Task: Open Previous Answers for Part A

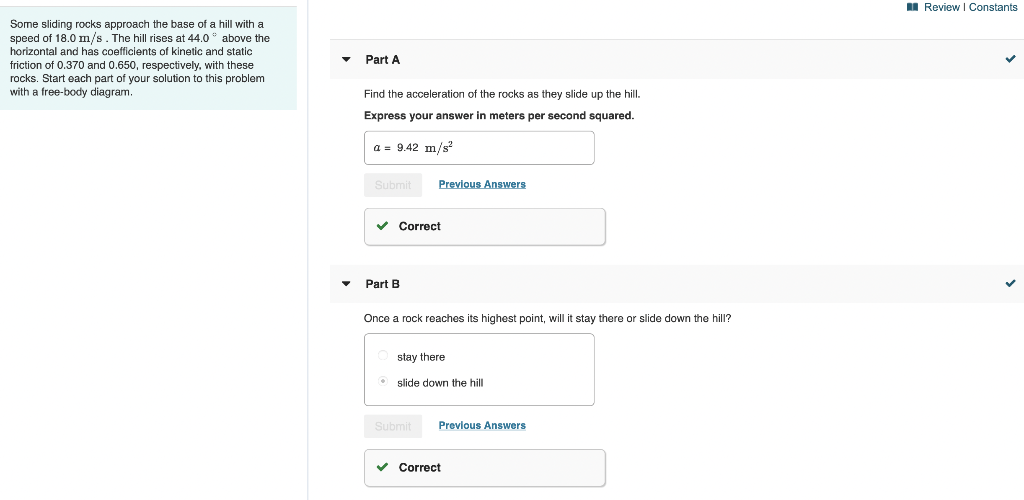Action: tap(482, 184)
